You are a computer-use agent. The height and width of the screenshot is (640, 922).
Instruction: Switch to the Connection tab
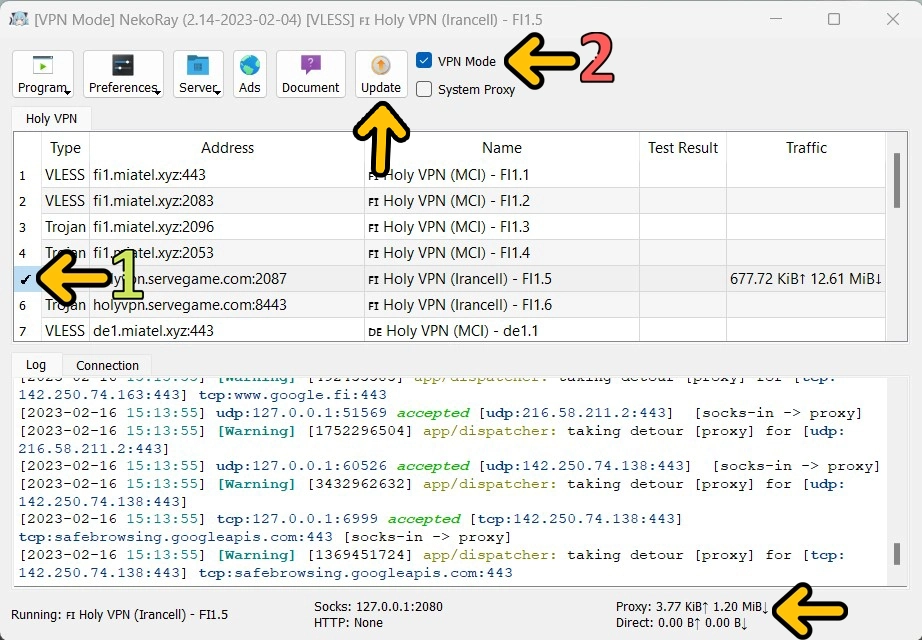(107, 365)
